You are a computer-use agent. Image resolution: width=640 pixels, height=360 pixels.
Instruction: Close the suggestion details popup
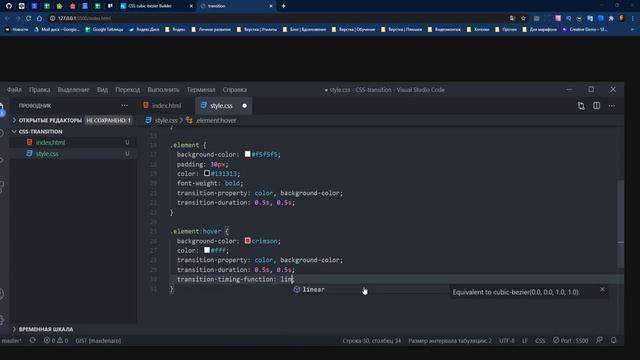[602, 289]
